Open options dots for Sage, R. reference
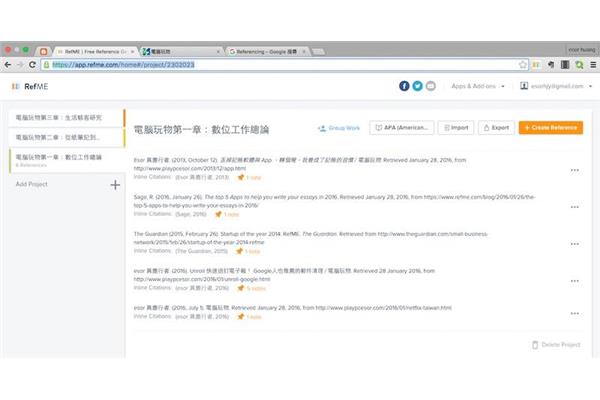The width and height of the screenshot is (600, 400). pos(574,207)
